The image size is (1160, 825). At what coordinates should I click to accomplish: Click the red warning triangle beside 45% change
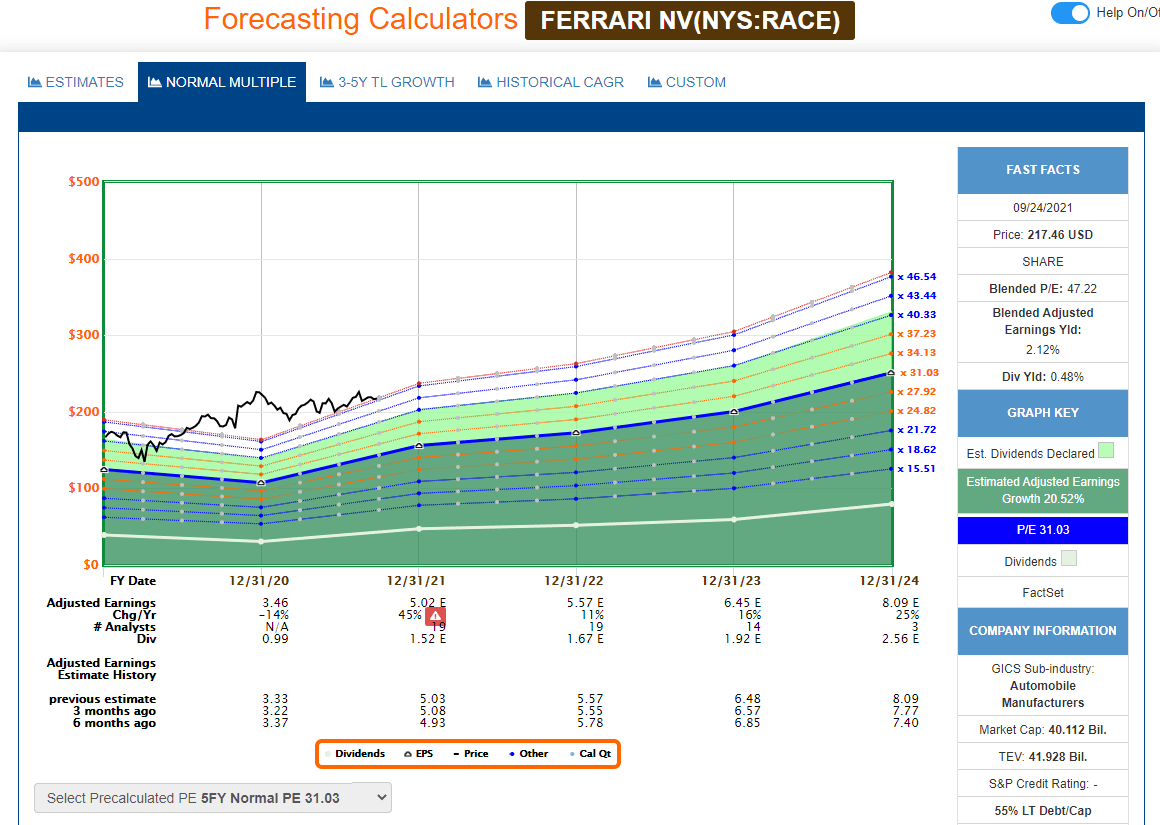coord(434,616)
